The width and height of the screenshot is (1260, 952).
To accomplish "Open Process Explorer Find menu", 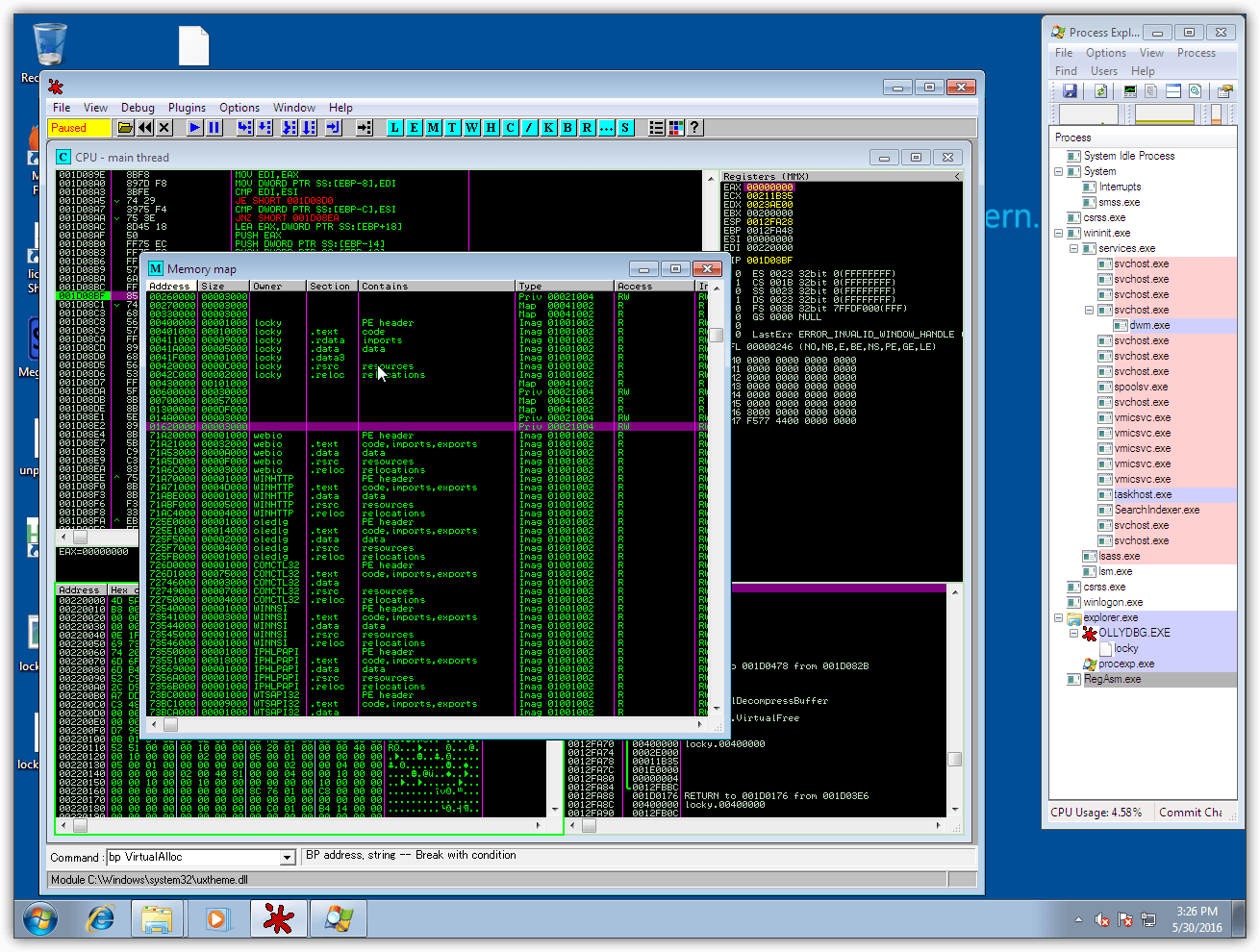I will [x=1066, y=71].
